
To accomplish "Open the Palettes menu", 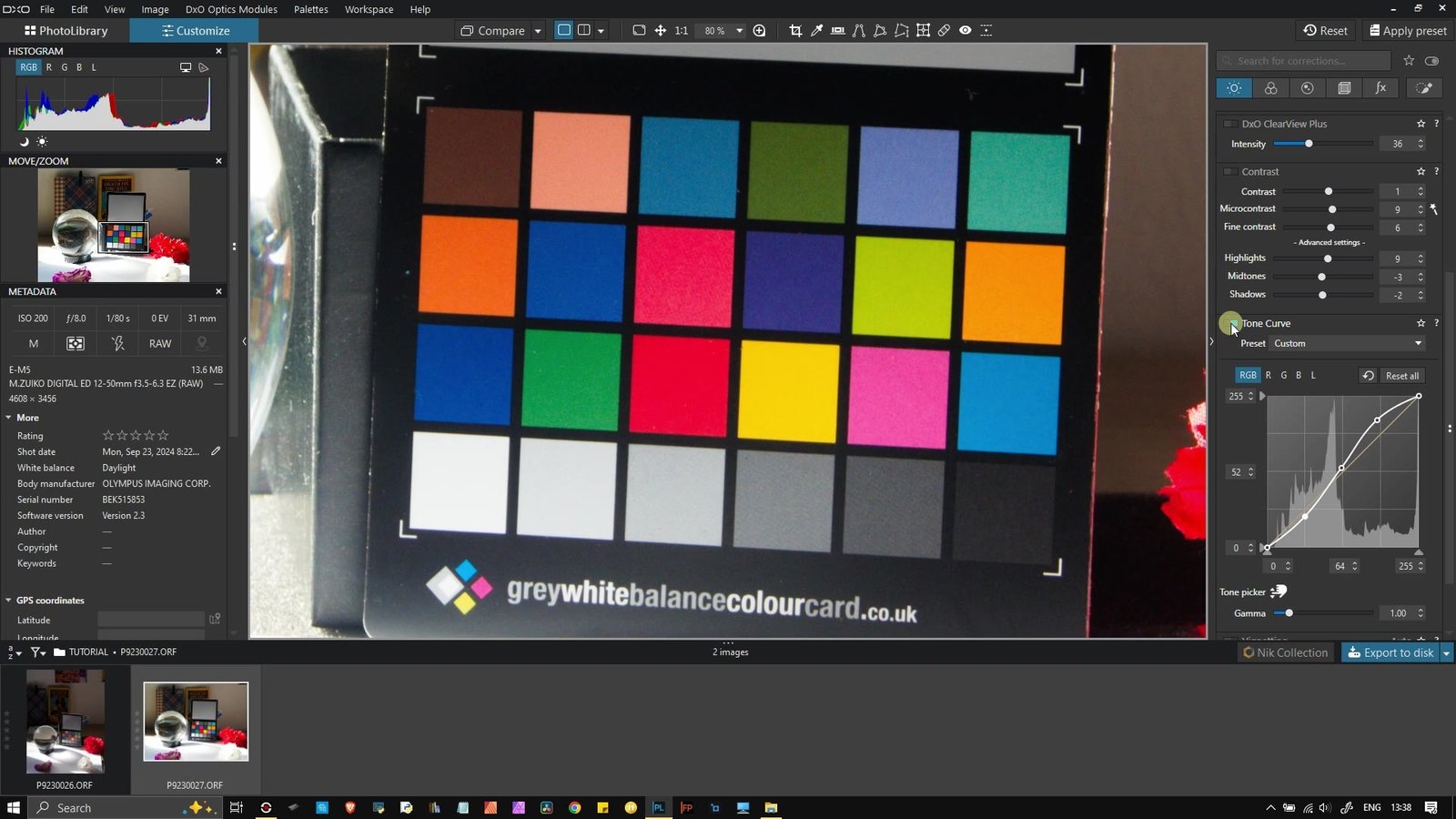I will pyautogui.click(x=310, y=9).
